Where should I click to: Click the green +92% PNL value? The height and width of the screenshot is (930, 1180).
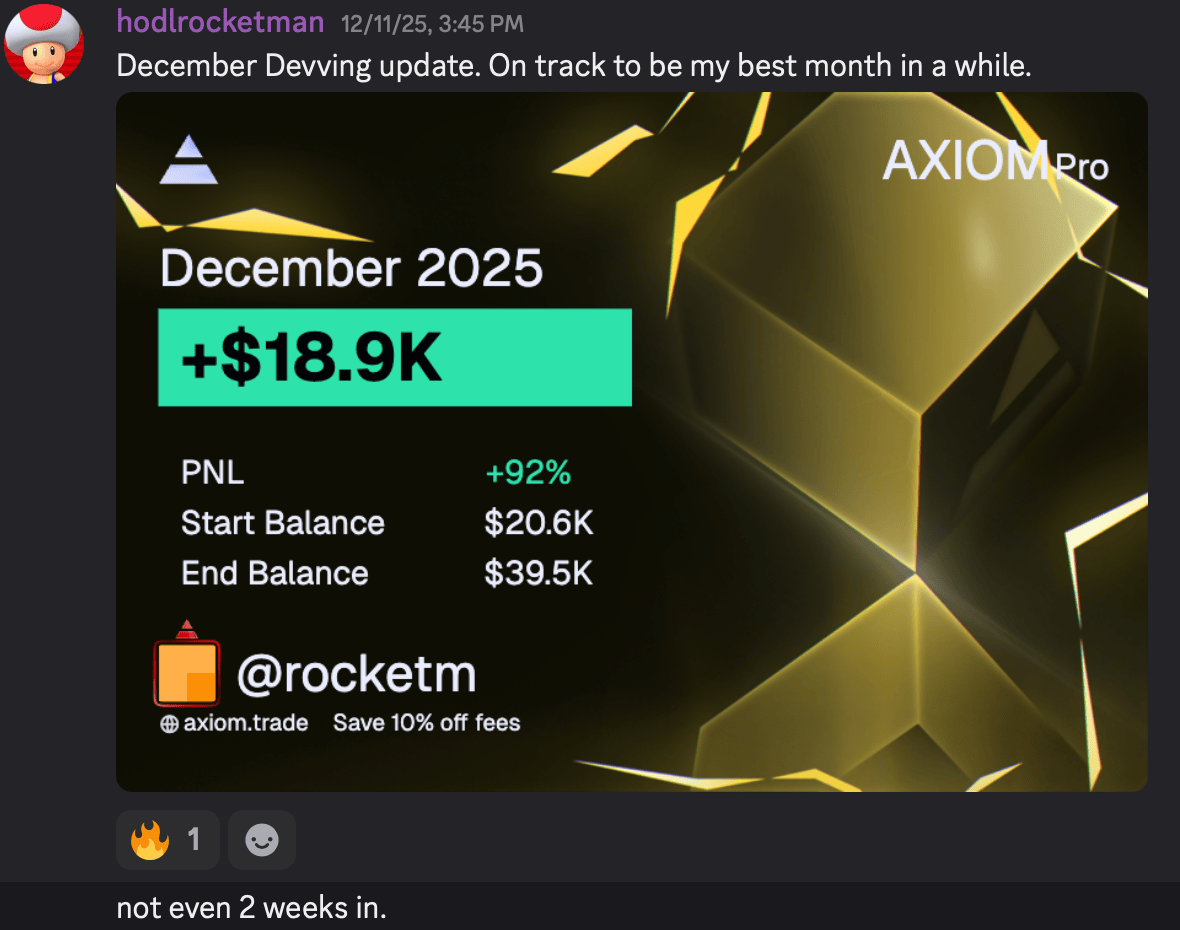click(528, 473)
